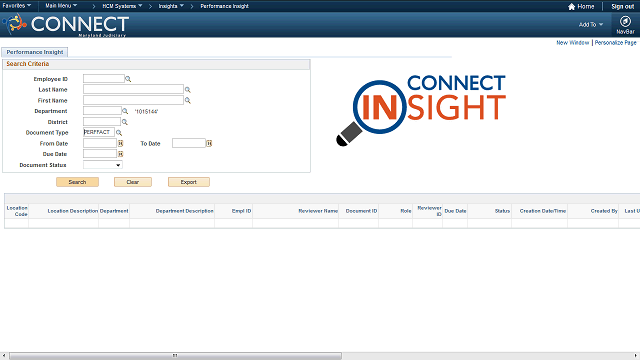Screen dimensions: 640x360
Task: Click the Search button
Action: click(77, 182)
